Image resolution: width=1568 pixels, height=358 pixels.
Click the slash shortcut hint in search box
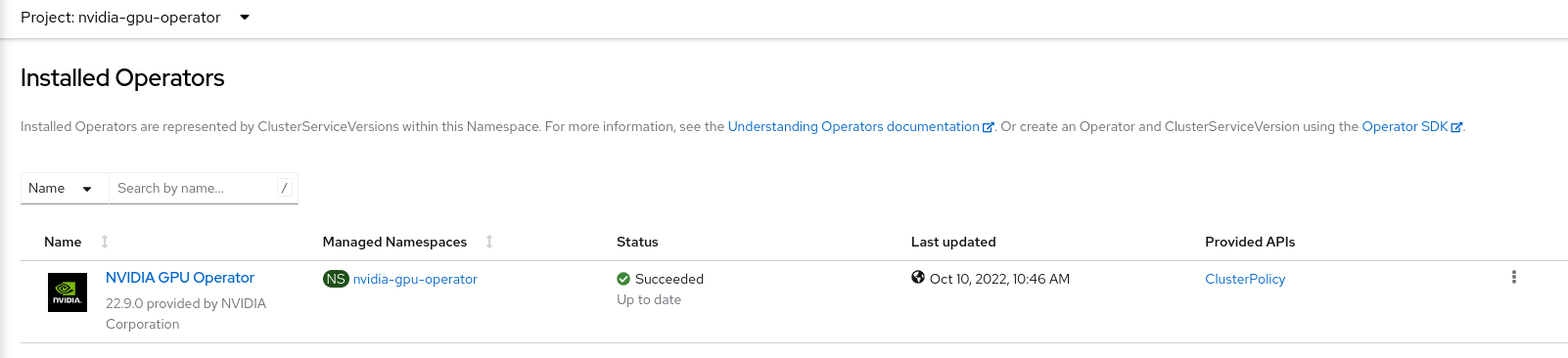284,188
